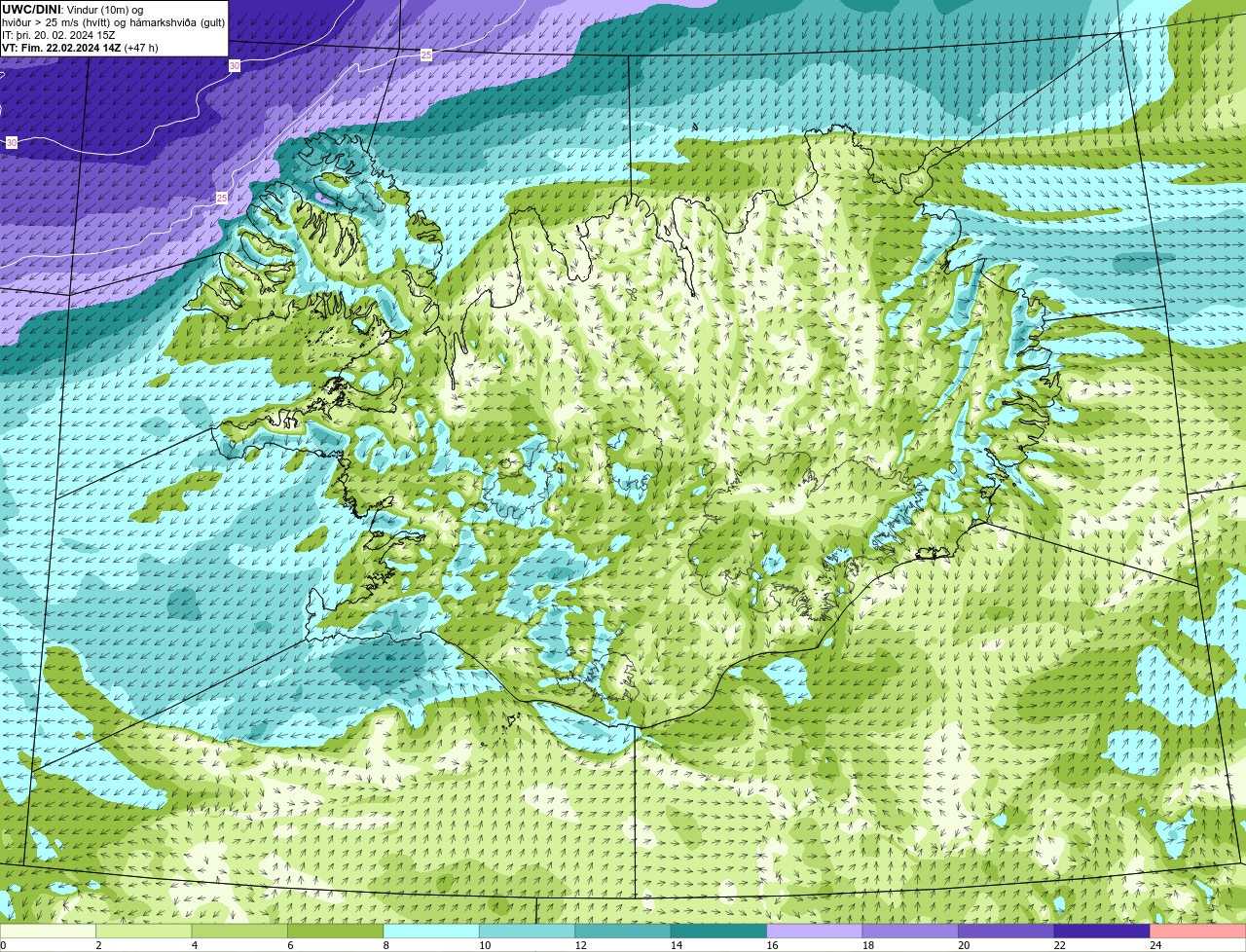This screenshot has width=1246, height=952.
Task: Click the '2' tick on the color scale
Action: point(98,945)
